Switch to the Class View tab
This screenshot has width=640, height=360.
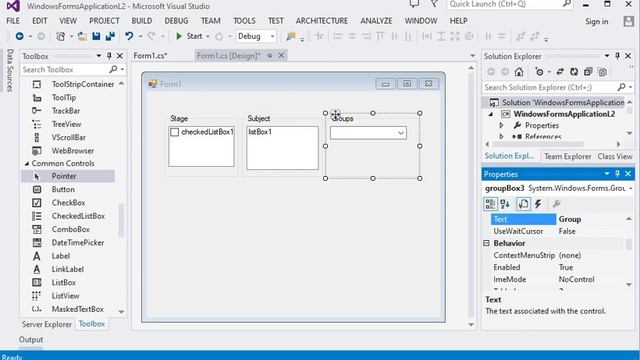coord(615,156)
